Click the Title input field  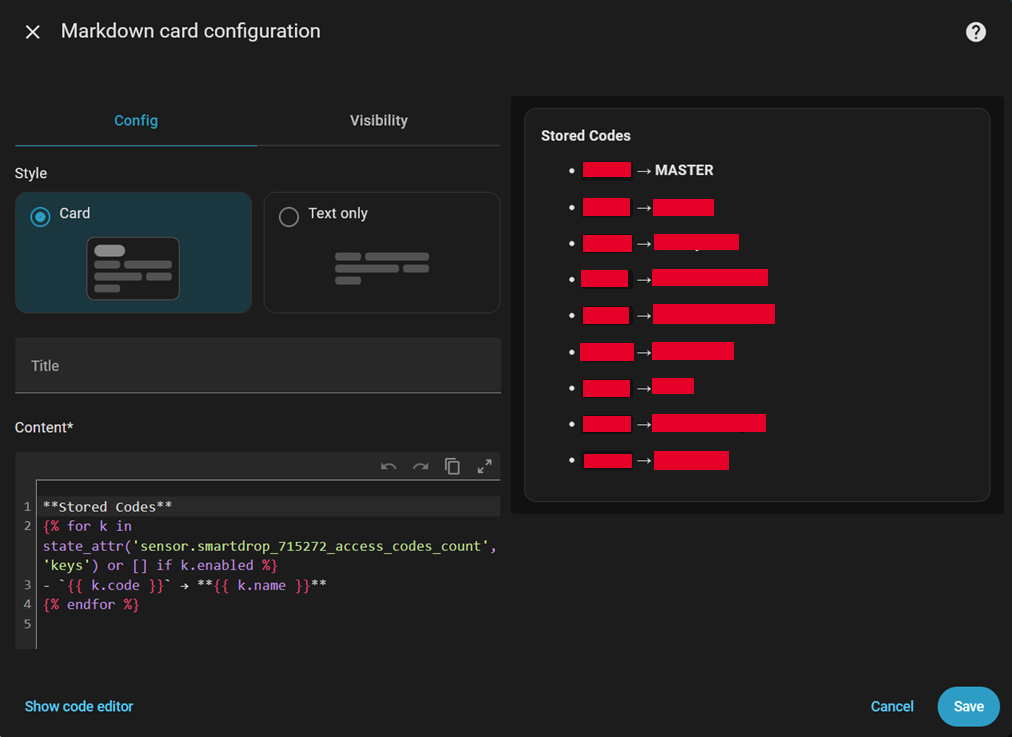[258, 366]
